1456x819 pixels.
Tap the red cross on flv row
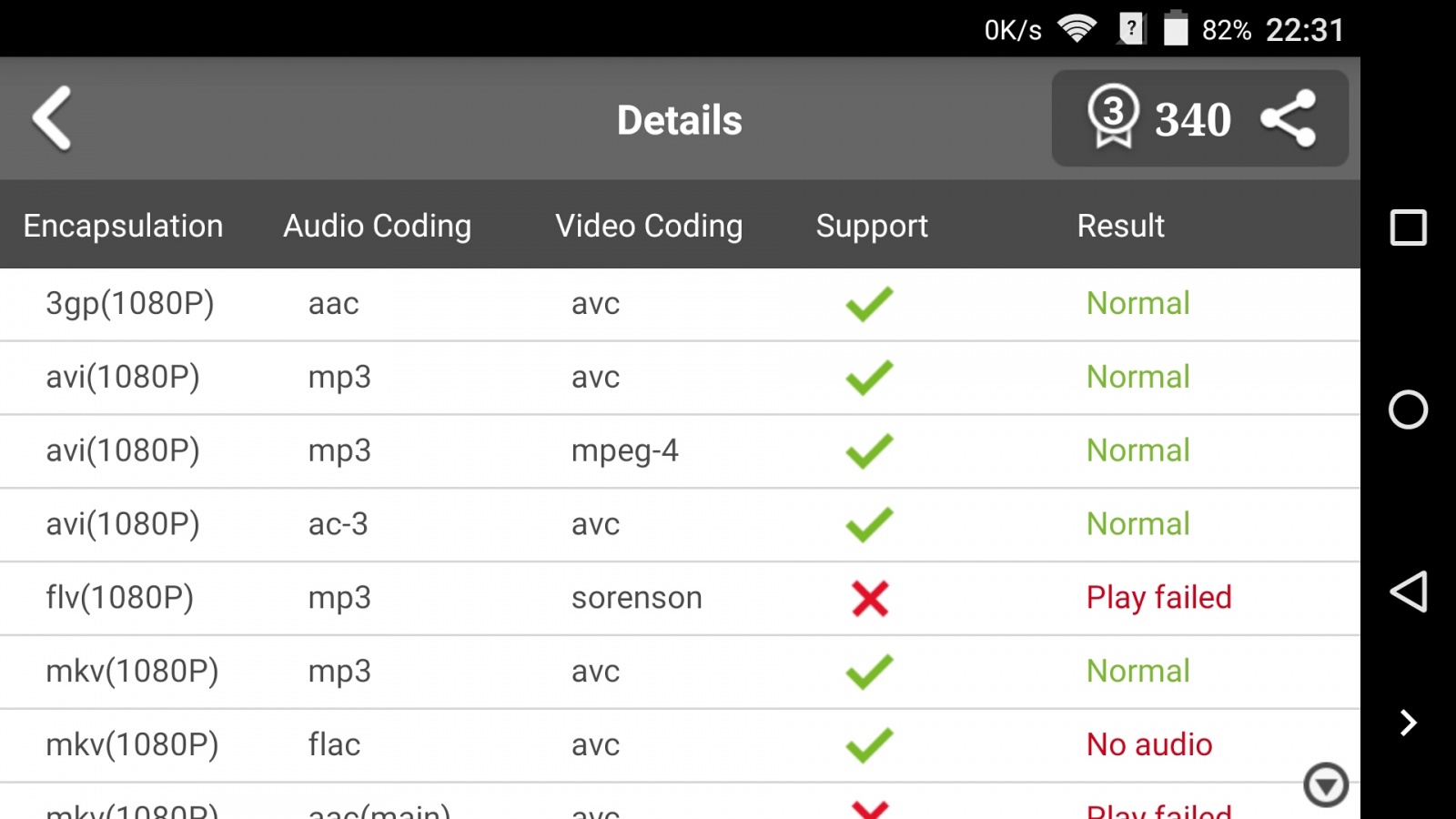tap(870, 599)
